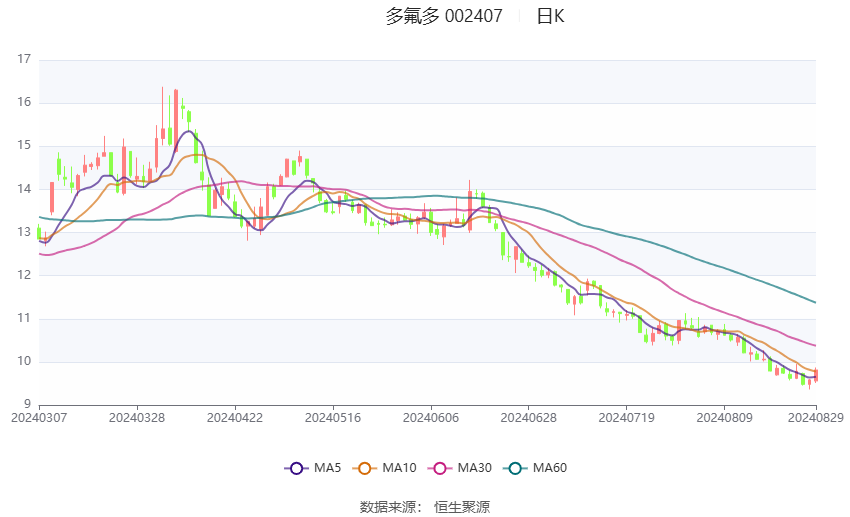Click the y-axis value 15
850x517 pixels.
(x=24, y=145)
